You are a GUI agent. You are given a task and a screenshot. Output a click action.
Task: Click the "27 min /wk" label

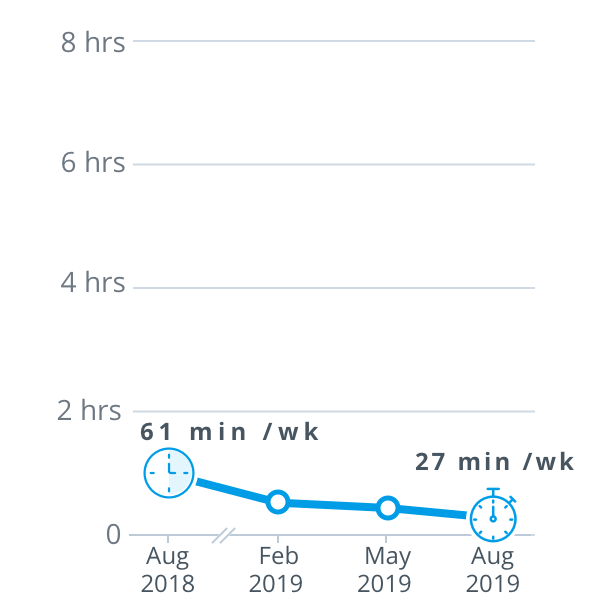[495, 462]
